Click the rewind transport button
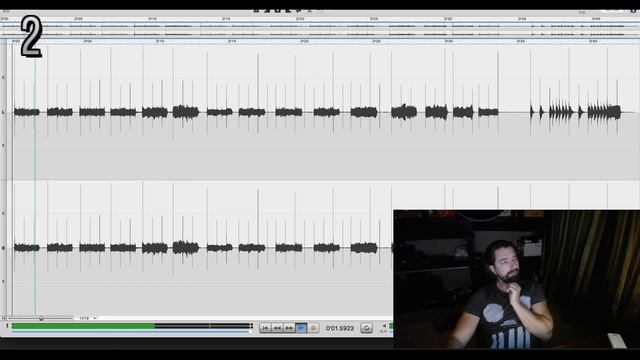 click(x=277, y=328)
